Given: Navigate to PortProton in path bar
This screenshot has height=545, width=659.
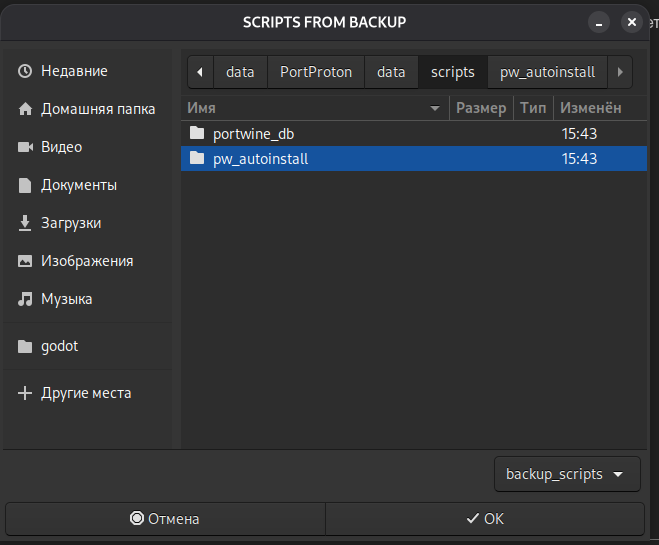Looking at the screenshot, I should (316, 73).
